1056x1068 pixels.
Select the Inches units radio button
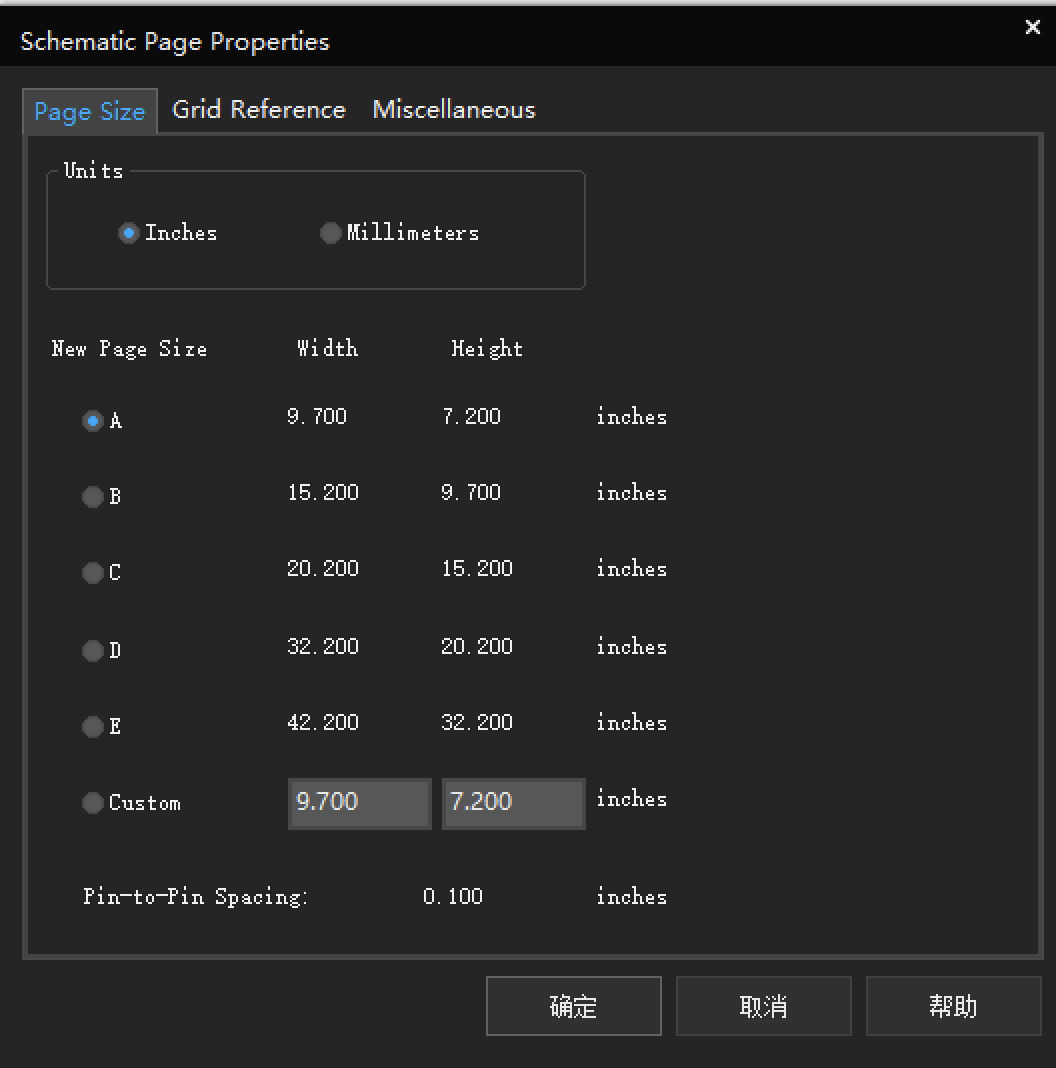128,233
